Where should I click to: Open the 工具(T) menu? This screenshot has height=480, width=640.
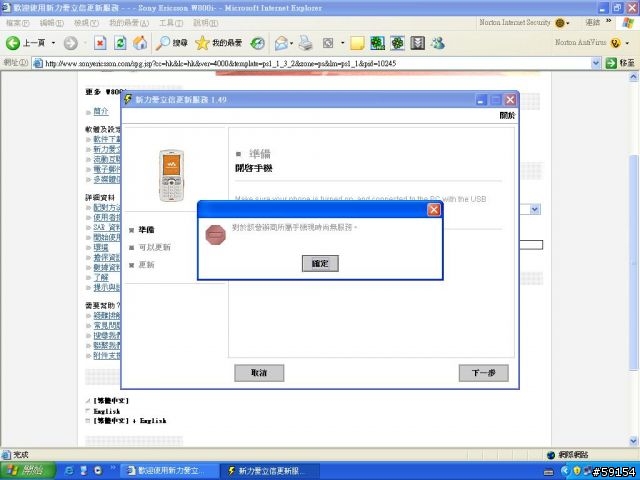click(171, 23)
